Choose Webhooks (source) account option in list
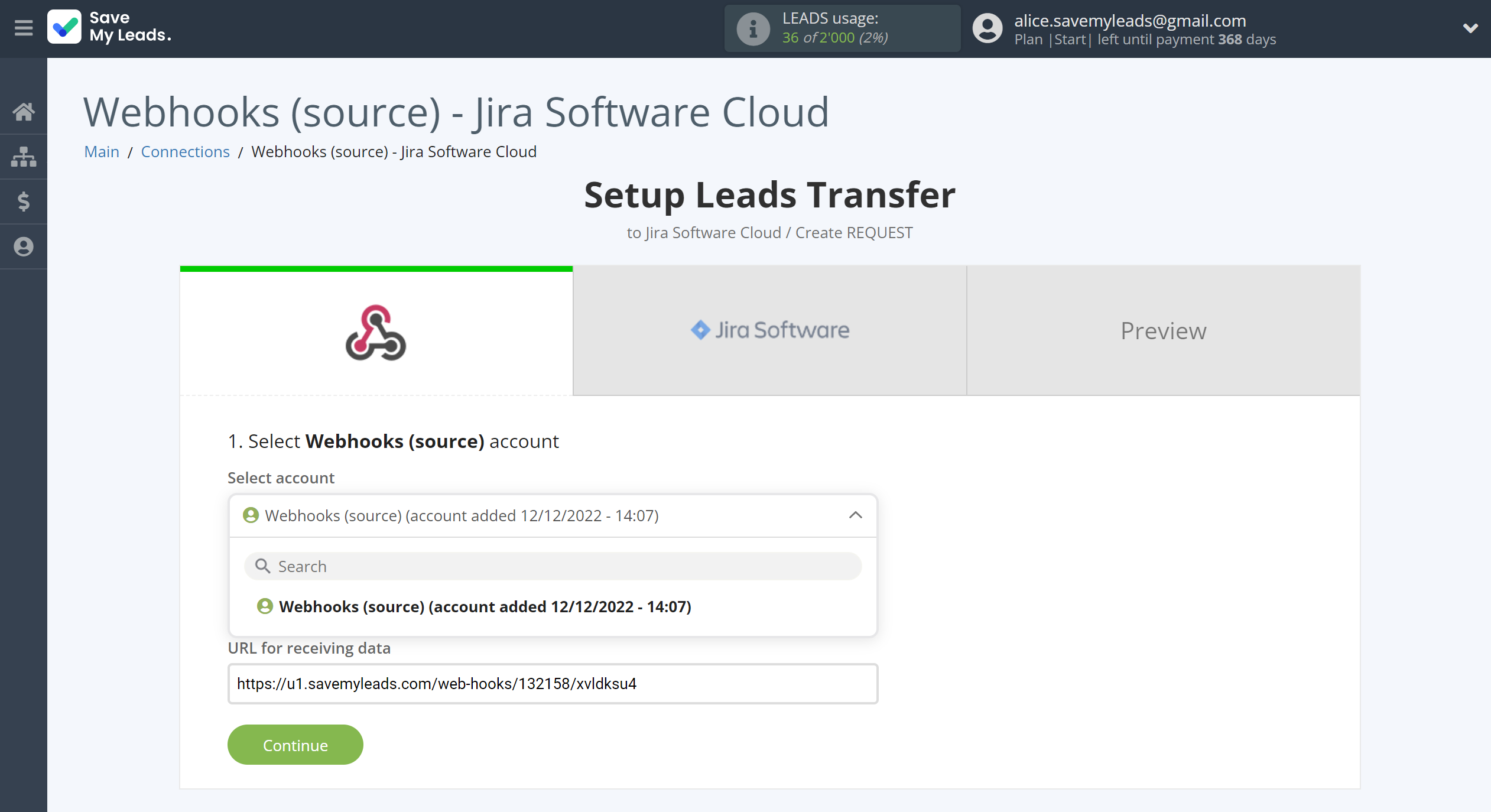This screenshot has width=1491, height=812. coord(475,607)
